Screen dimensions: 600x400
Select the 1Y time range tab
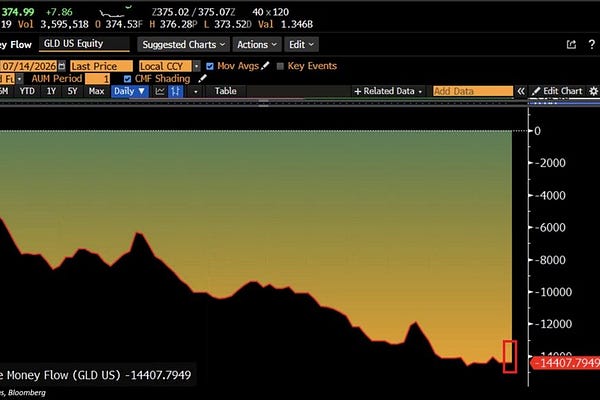51,91
